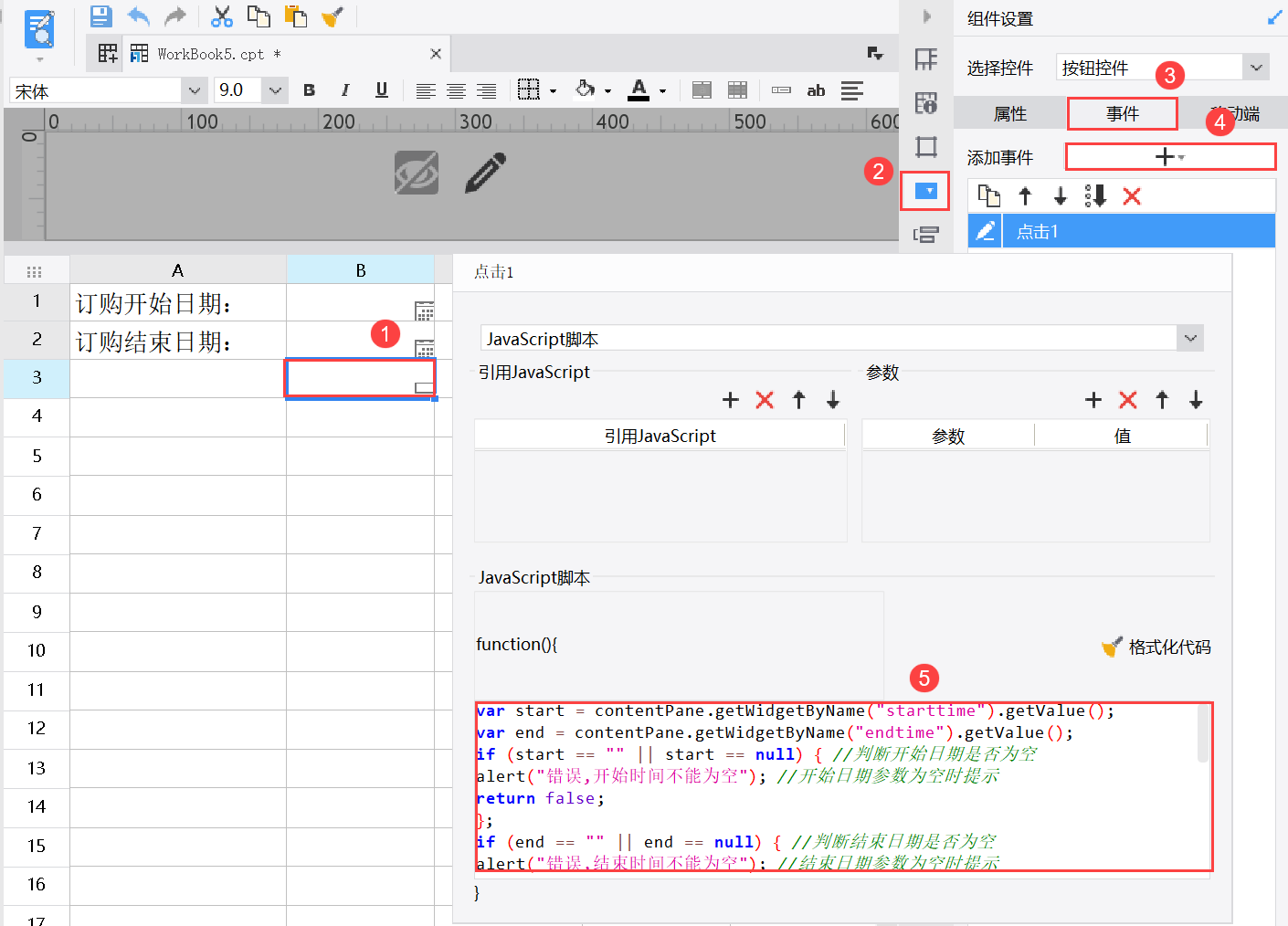Select cell containing 订购开始日期:
1288x926 pixels.
tap(178, 303)
